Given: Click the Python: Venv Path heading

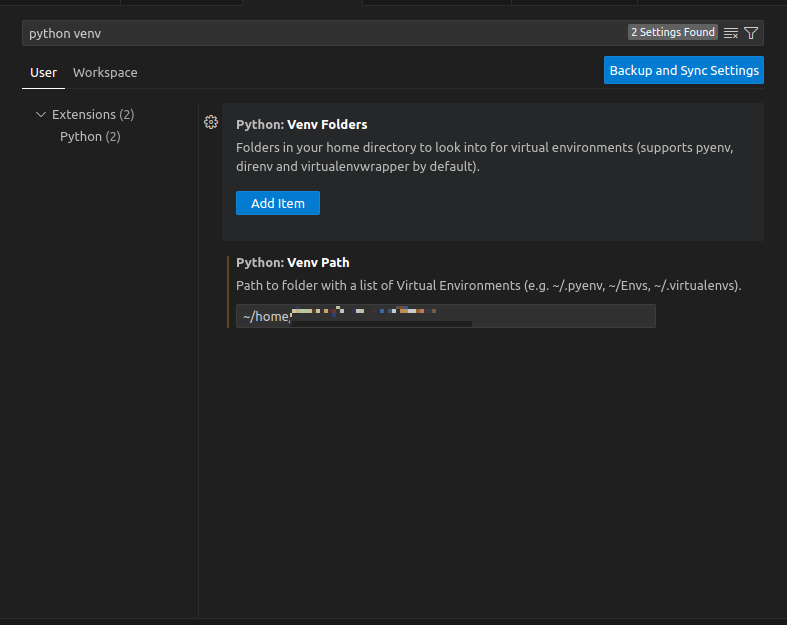Looking at the screenshot, I should pyautogui.click(x=293, y=263).
